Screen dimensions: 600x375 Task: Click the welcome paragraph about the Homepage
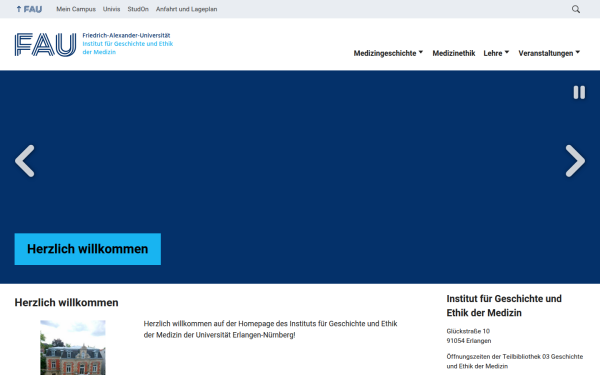(270, 329)
